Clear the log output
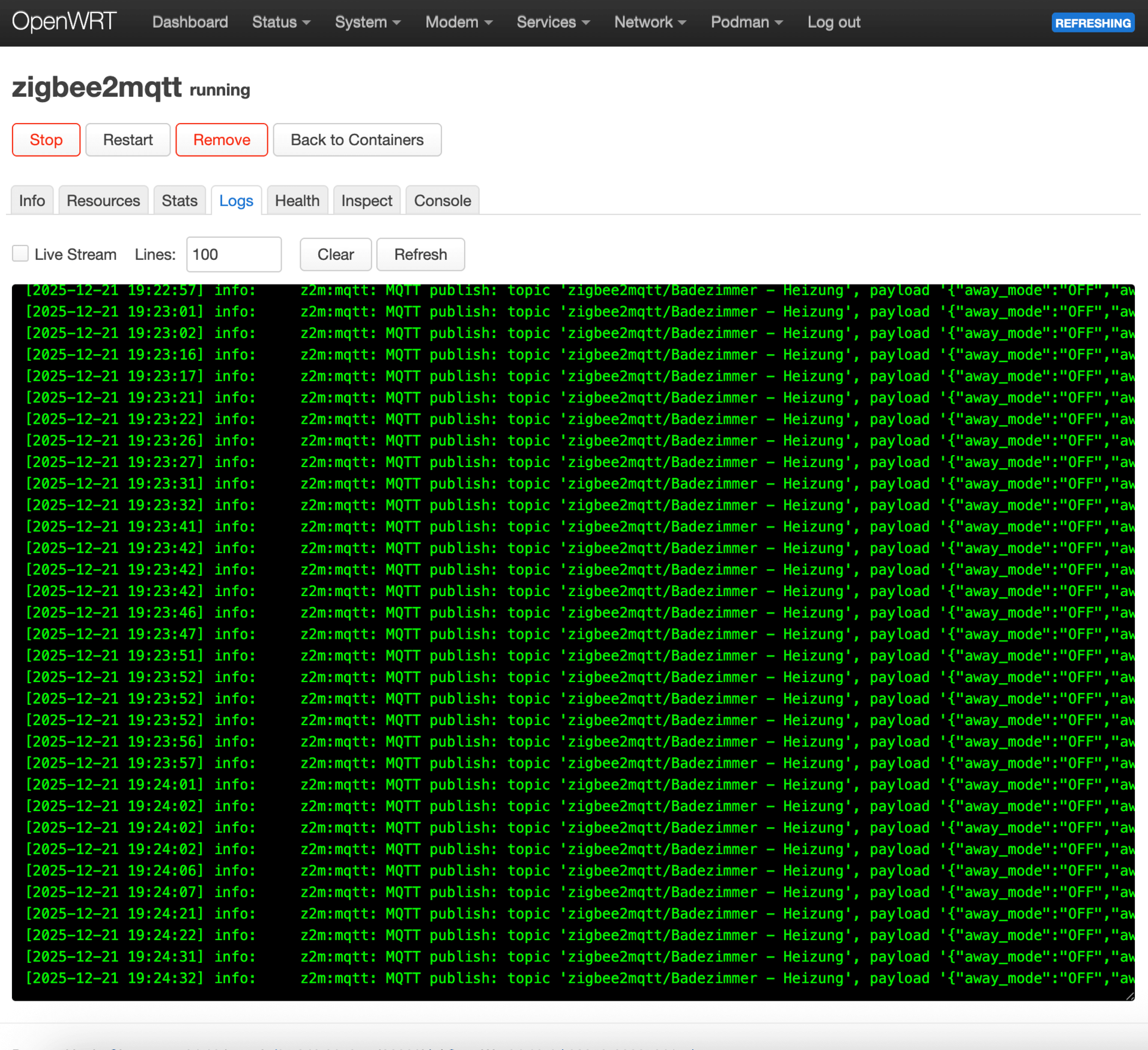 [x=336, y=255]
